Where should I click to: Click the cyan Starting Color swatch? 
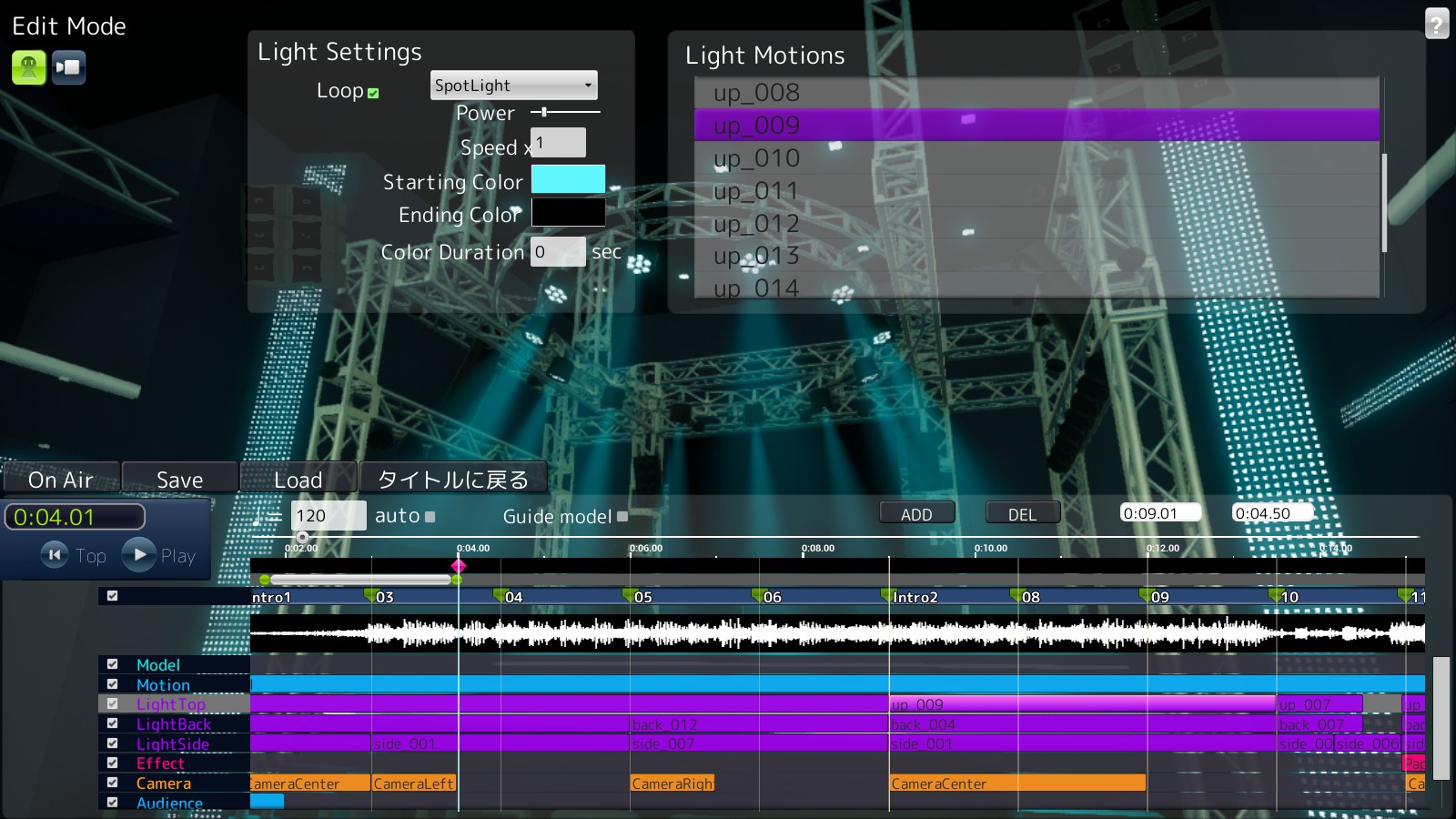(x=569, y=178)
